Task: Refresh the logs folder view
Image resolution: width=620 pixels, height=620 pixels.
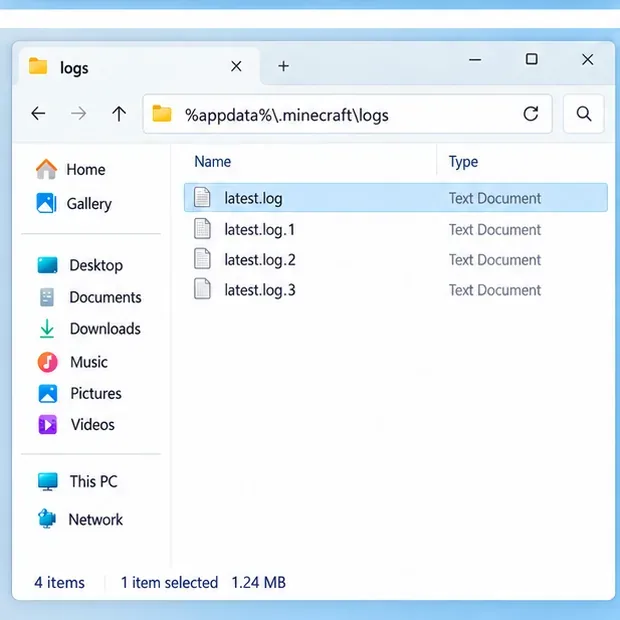Action: point(531,114)
